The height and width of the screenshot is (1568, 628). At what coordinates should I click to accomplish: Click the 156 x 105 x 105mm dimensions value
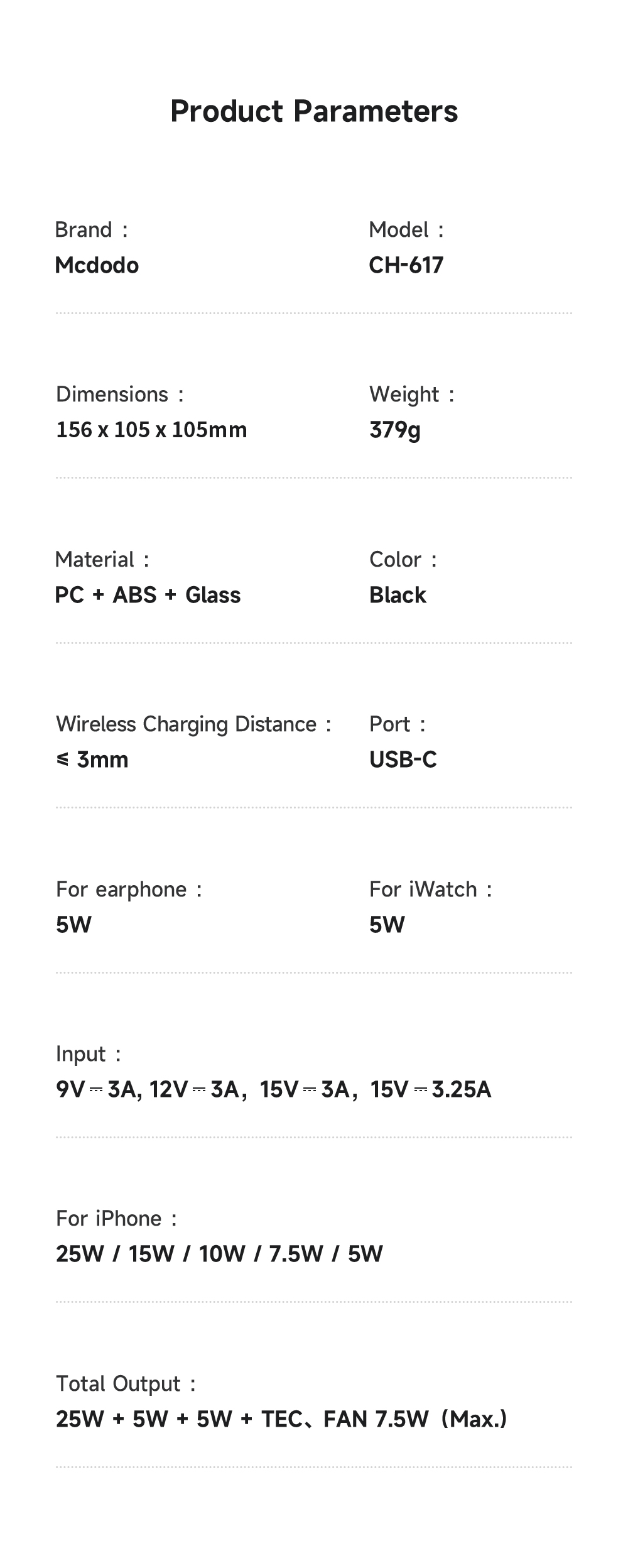tap(151, 430)
